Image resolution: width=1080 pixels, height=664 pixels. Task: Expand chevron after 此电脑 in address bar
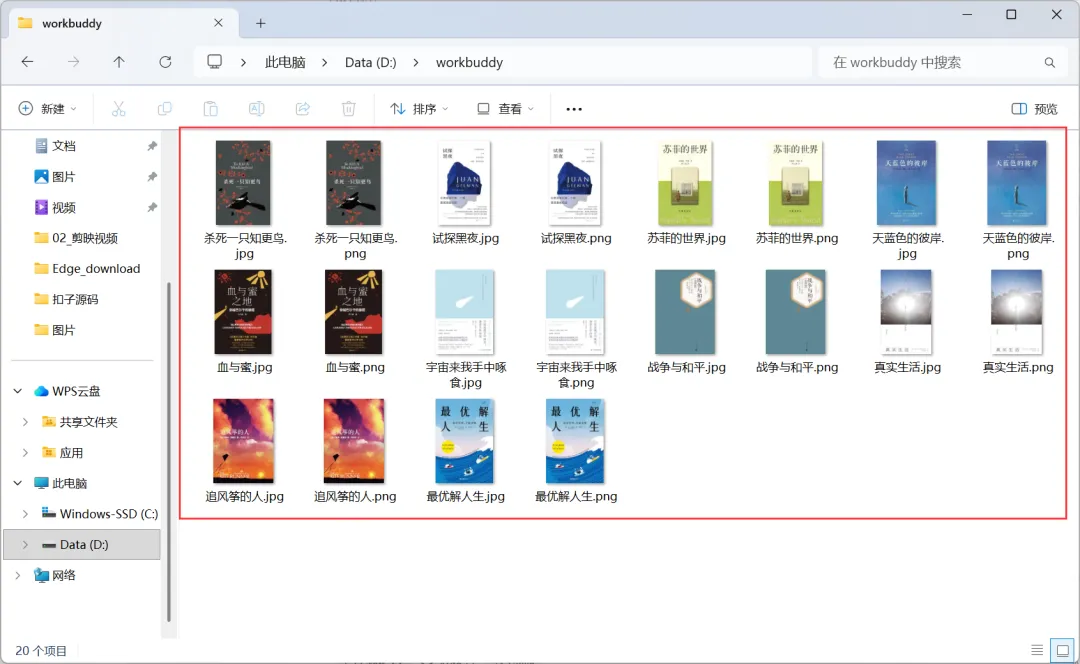click(x=324, y=63)
